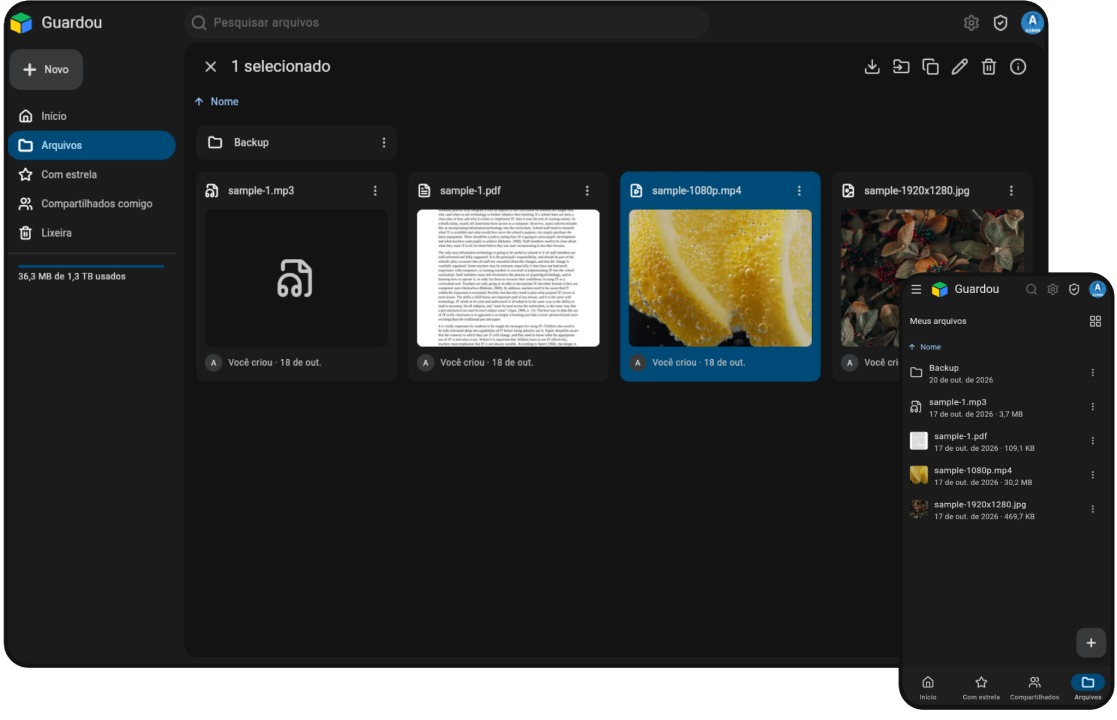Click the sample-1080p.mp4 lemon thumbnail
Screen dimensions: 1117x720
click(x=720, y=278)
